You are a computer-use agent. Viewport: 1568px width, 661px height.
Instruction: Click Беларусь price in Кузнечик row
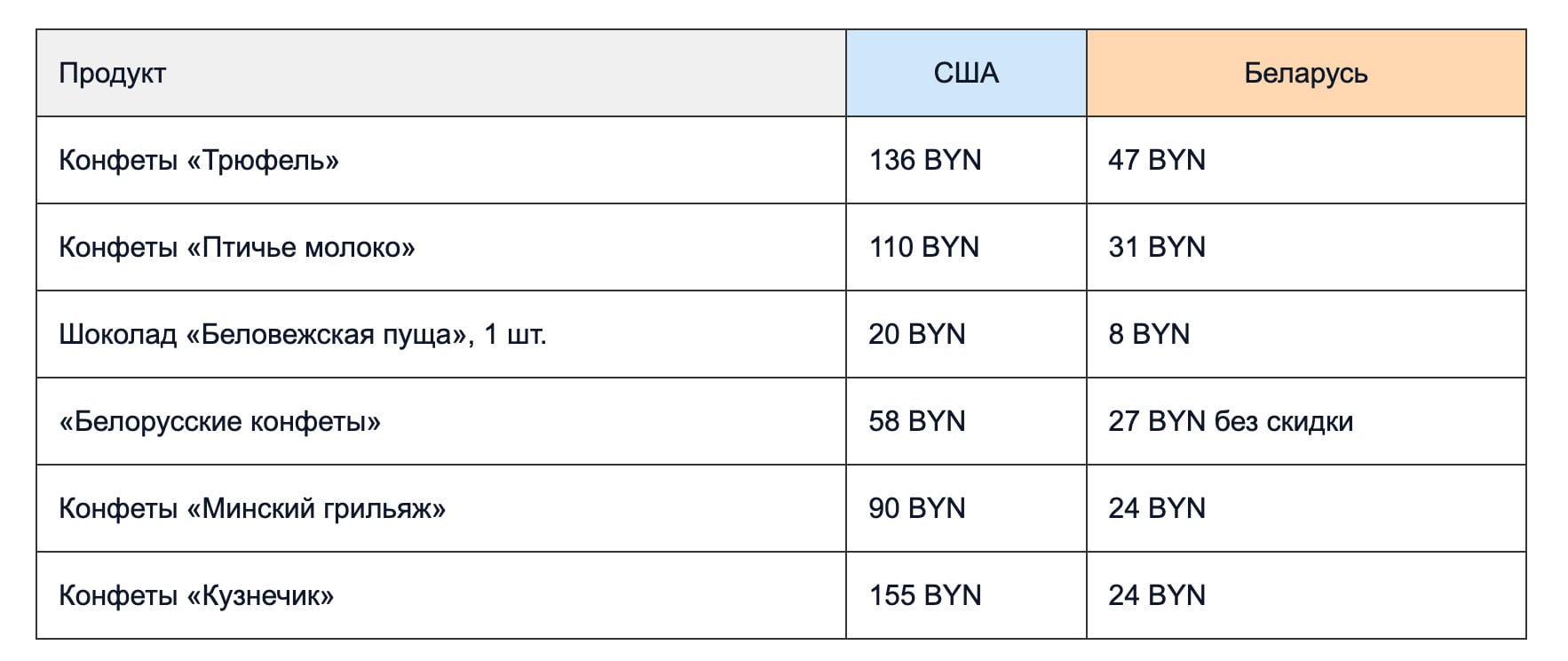(x=1157, y=595)
